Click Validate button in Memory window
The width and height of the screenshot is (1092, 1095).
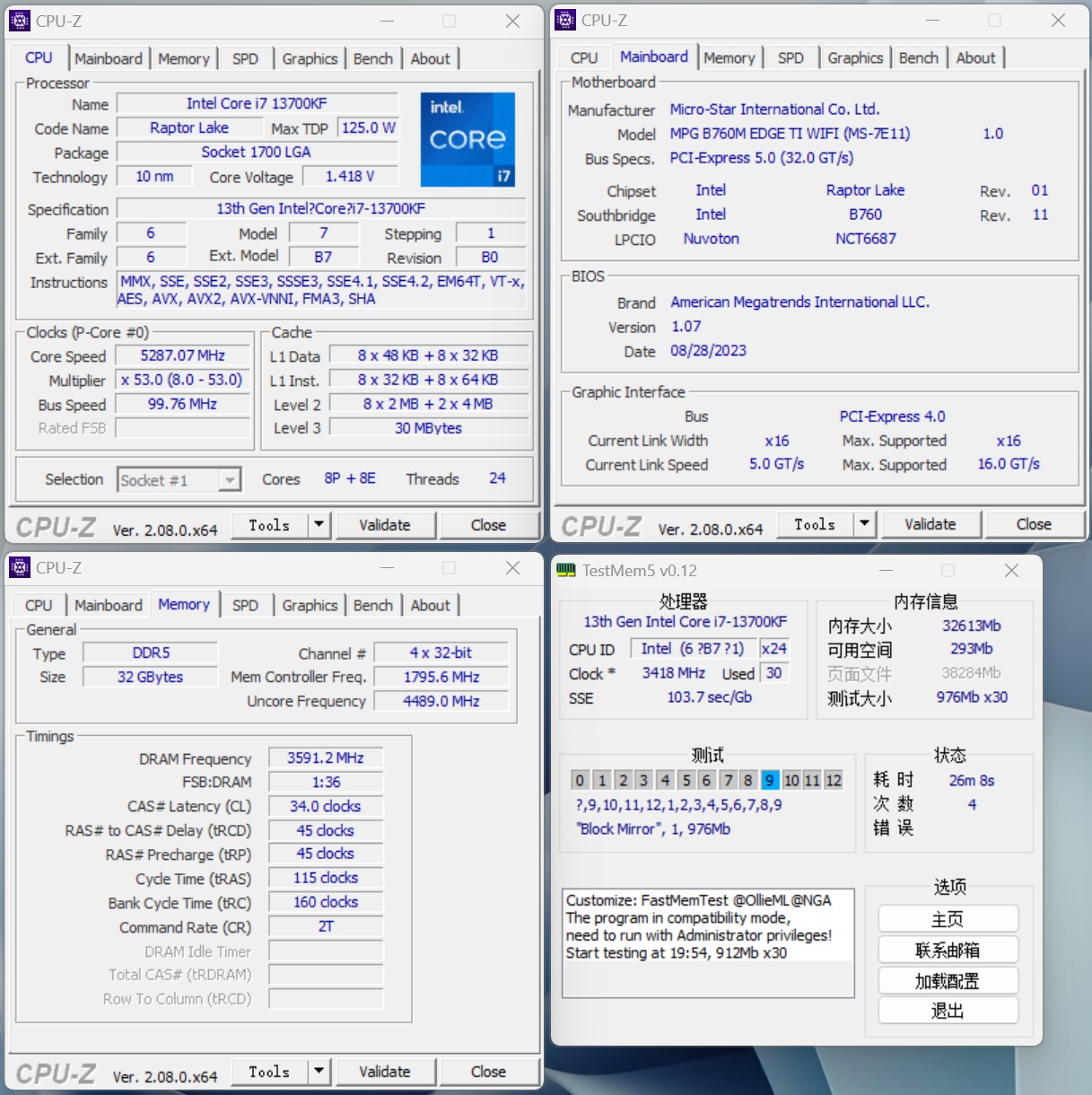[385, 1072]
